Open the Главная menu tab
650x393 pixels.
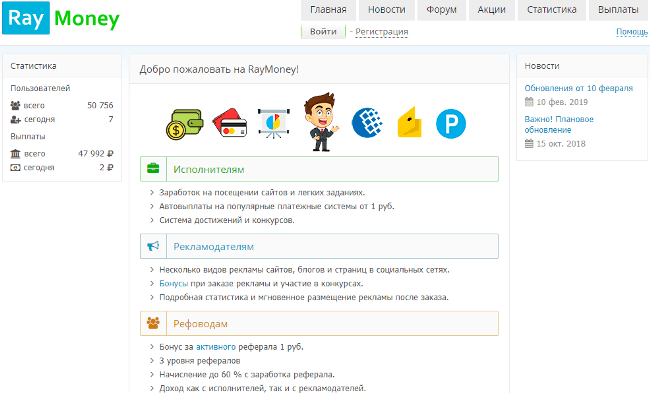tap(328, 10)
